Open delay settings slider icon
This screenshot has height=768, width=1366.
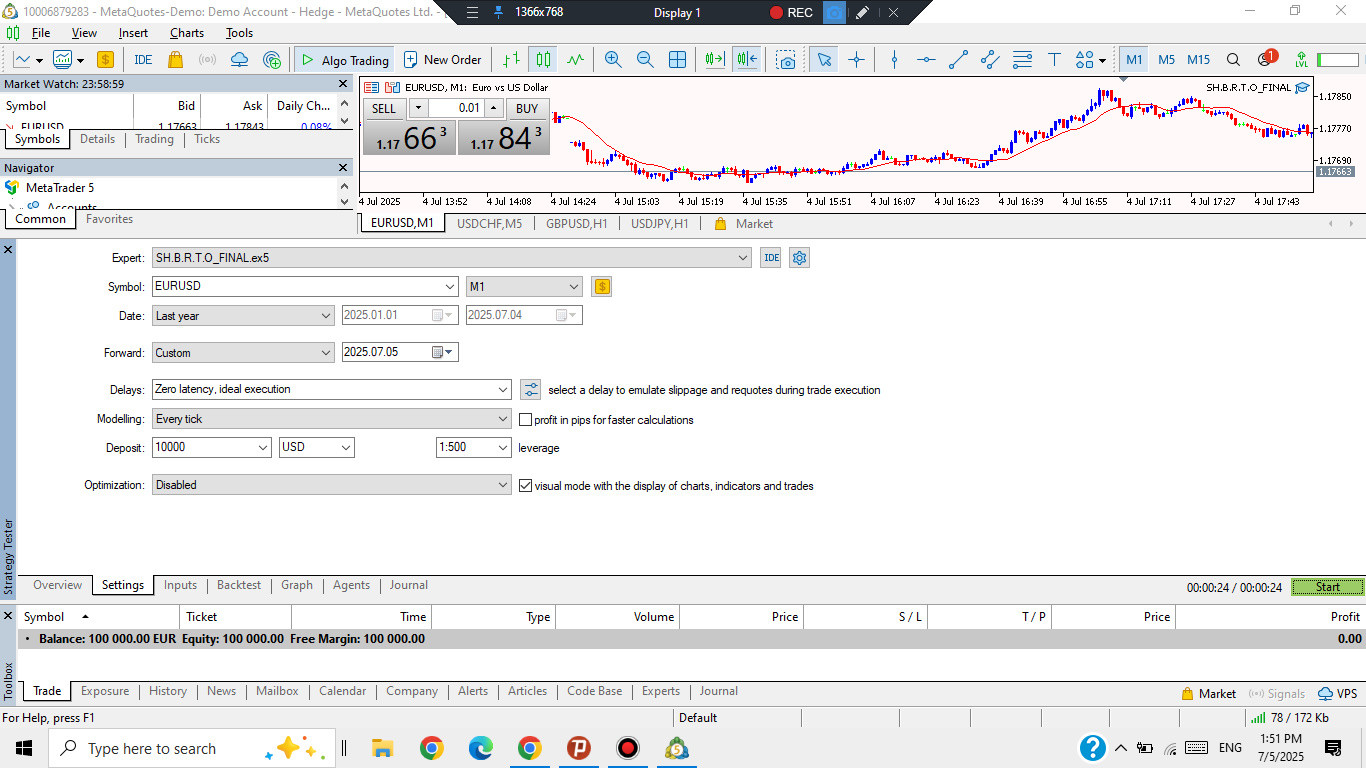[x=530, y=390]
